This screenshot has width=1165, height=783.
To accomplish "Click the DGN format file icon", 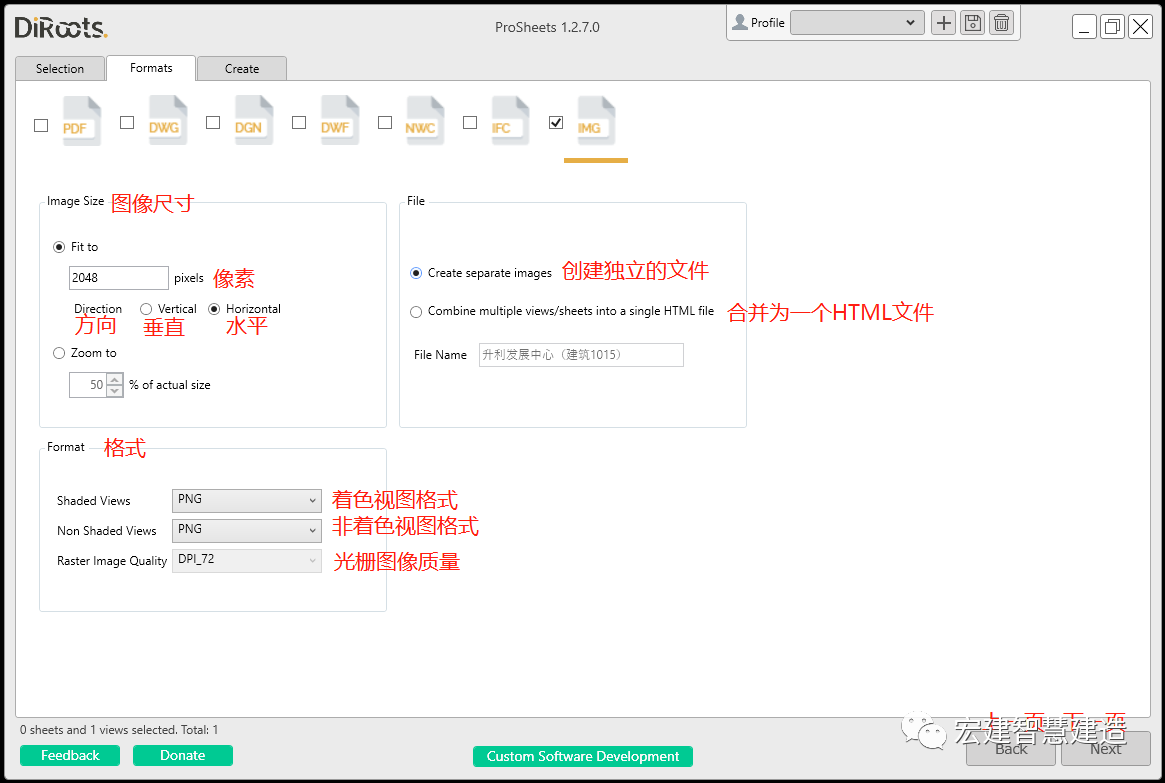I will click(x=253, y=120).
